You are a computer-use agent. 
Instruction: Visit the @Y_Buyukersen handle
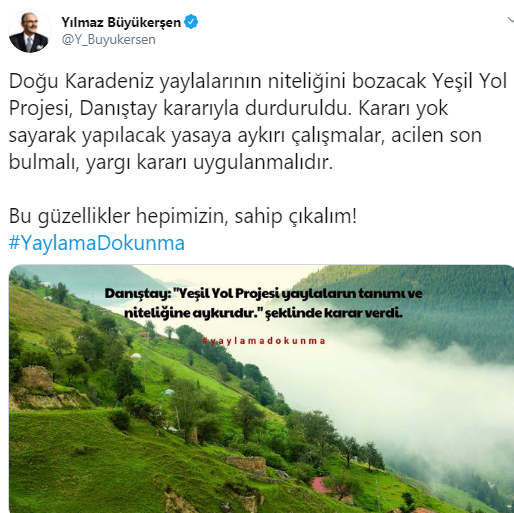pos(108,39)
